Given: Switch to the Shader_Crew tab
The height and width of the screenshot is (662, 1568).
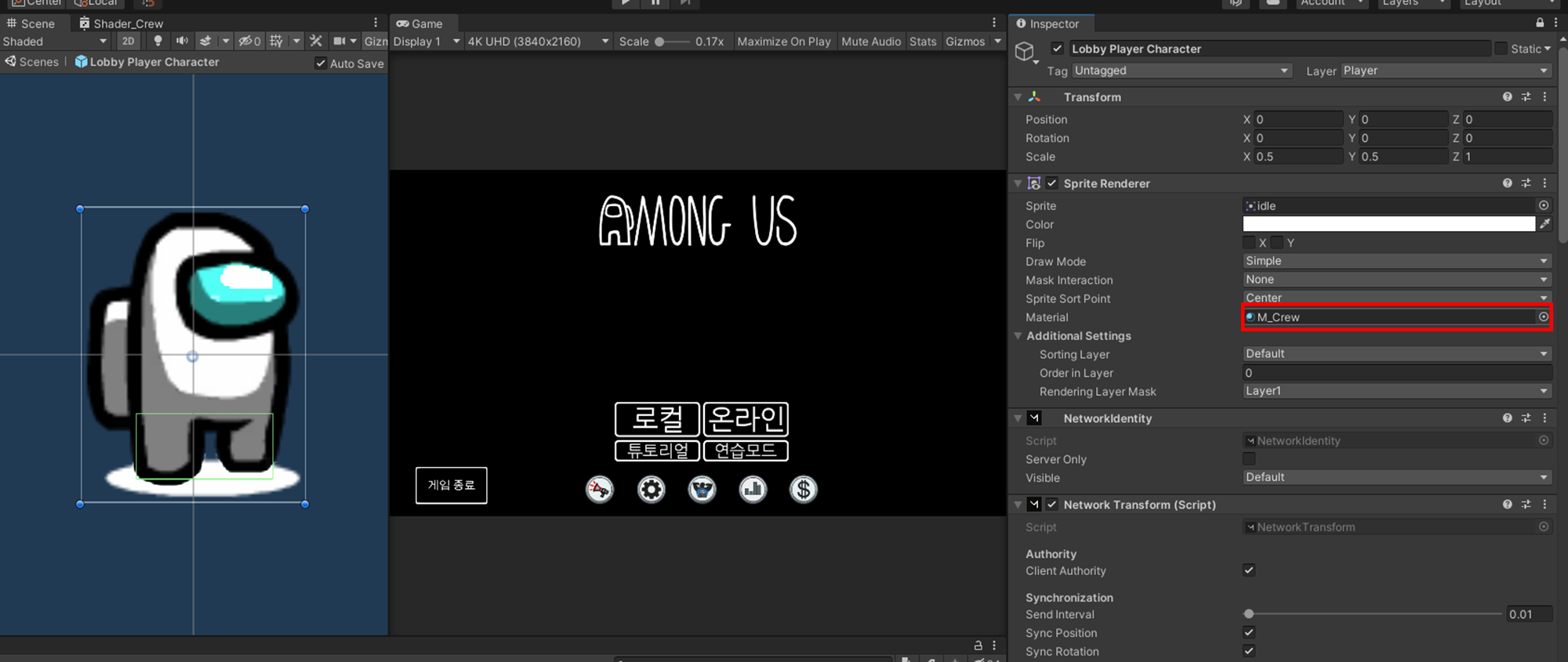Looking at the screenshot, I should pyautogui.click(x=122, y=24).
